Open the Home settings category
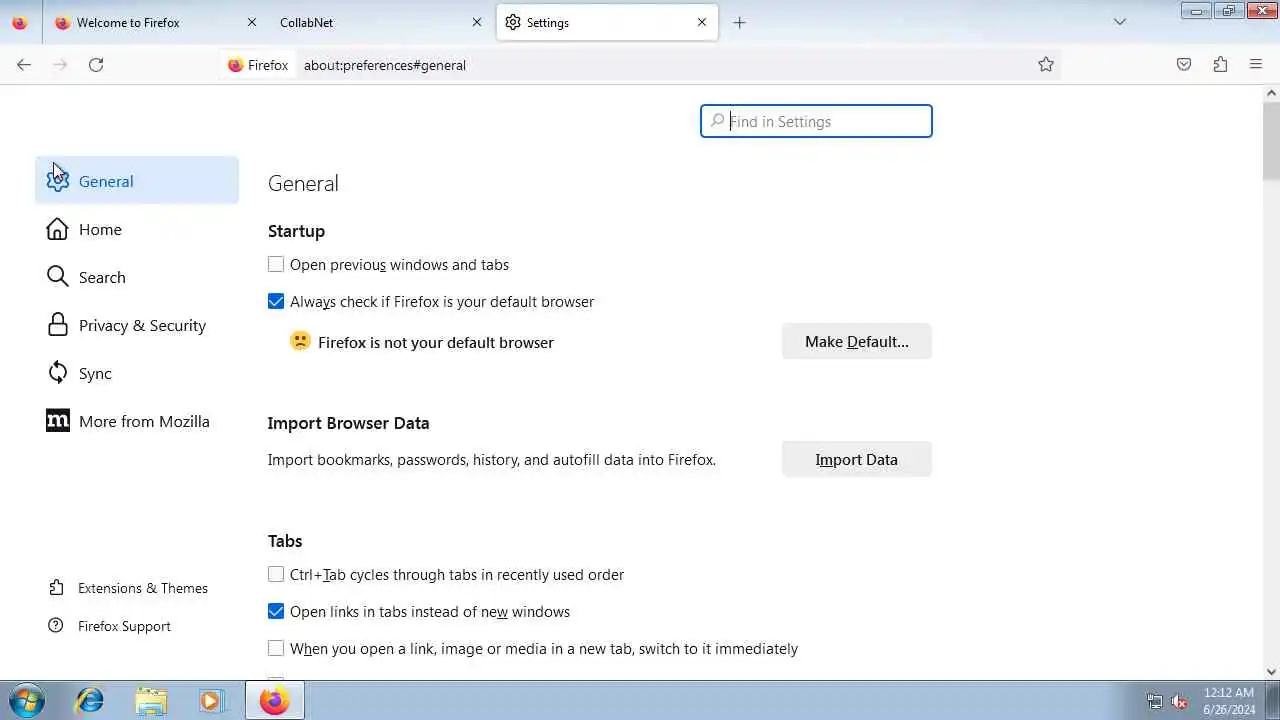 coord(137,229)
